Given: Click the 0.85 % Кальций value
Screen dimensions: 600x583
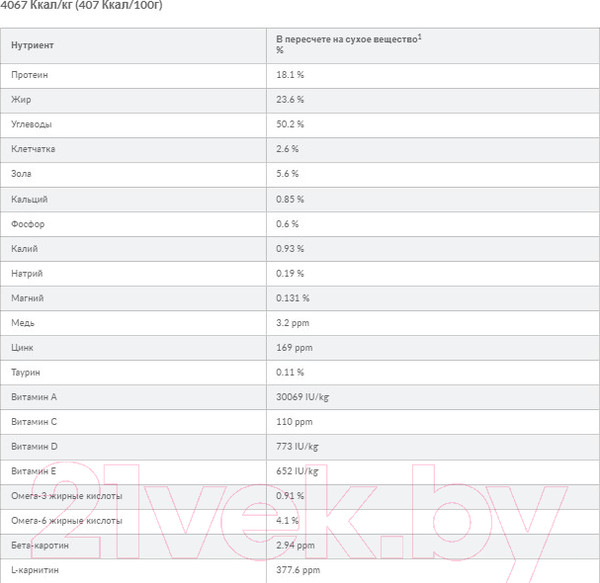Looking at the screenshot, I should [x=290, y=199].
